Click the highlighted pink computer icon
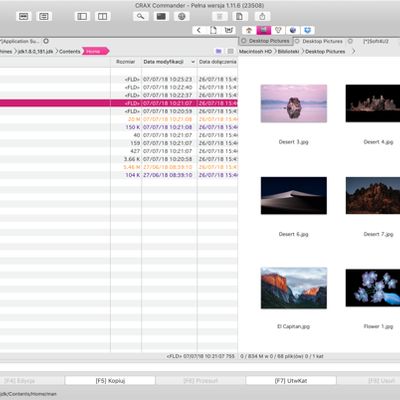 point(264,30)
